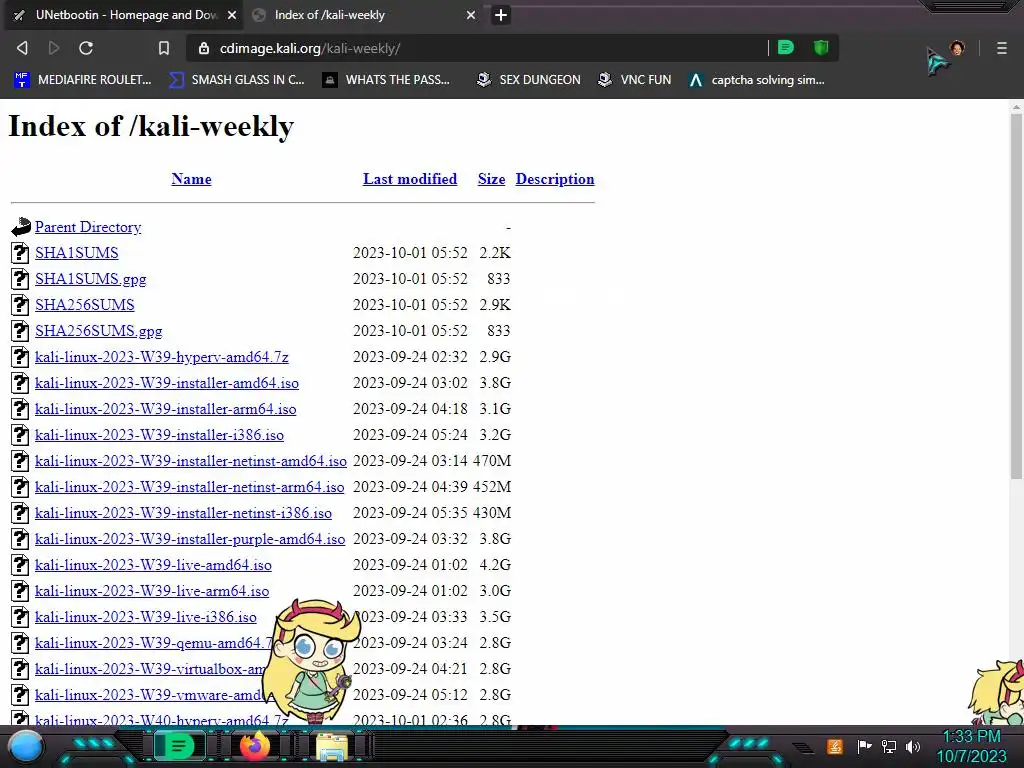The image size is (1024, 768).
Task: Open the green browser taskbar icon
Action: coord(179,746)
